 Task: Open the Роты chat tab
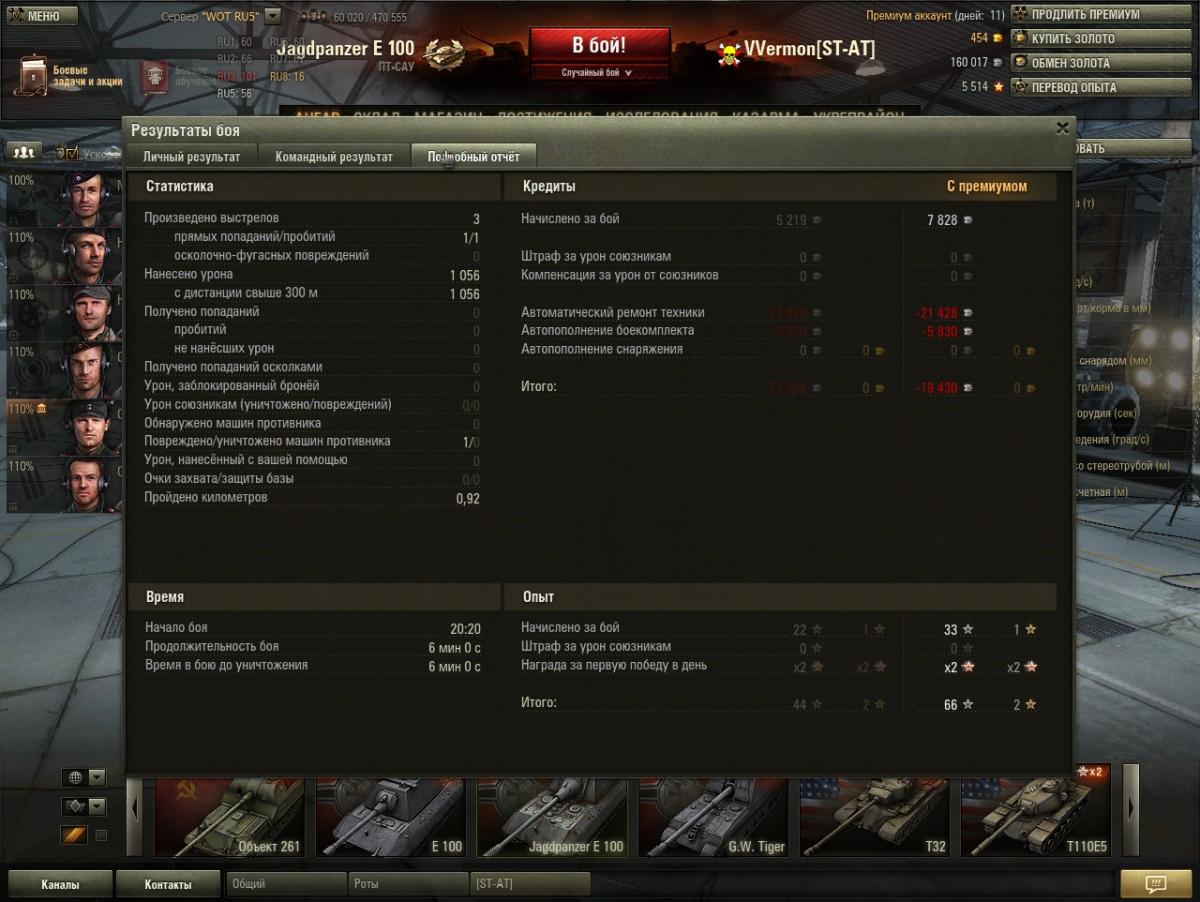[x=408, y=884]
